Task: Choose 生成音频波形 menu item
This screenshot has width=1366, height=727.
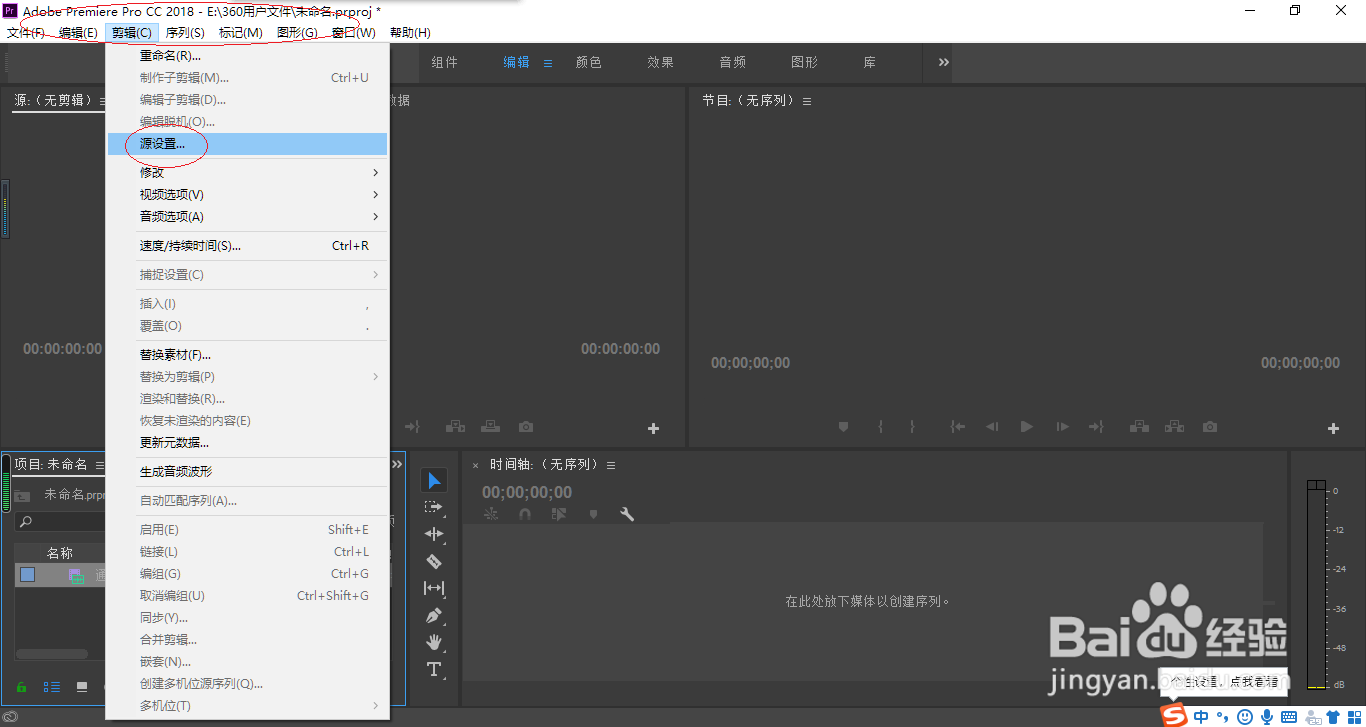Action: (x=247, y=472)
